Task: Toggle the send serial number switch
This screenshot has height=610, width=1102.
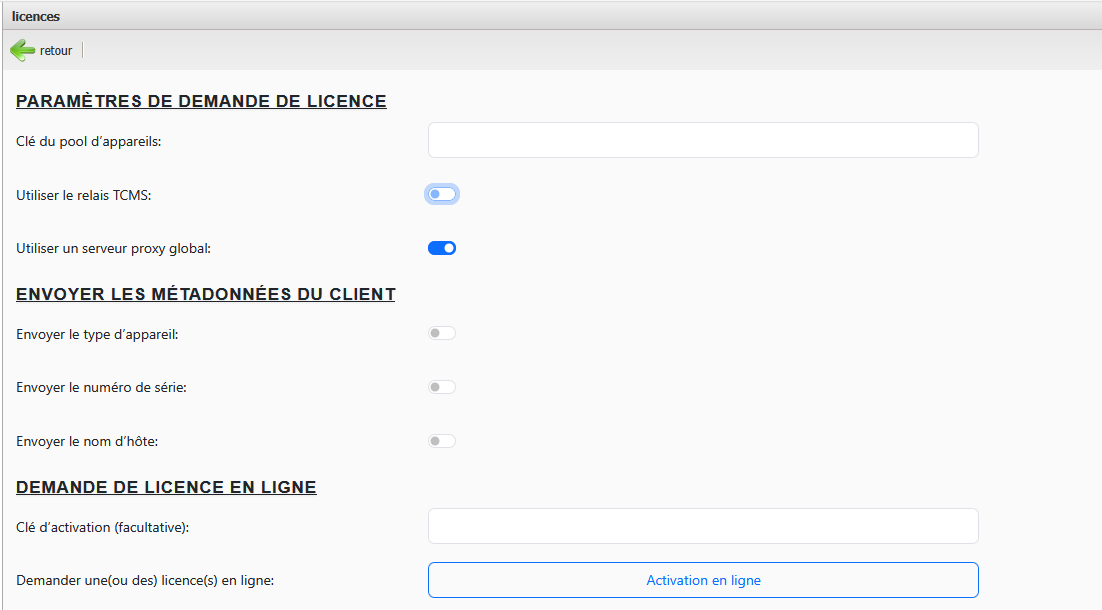Action: point(442,387)
